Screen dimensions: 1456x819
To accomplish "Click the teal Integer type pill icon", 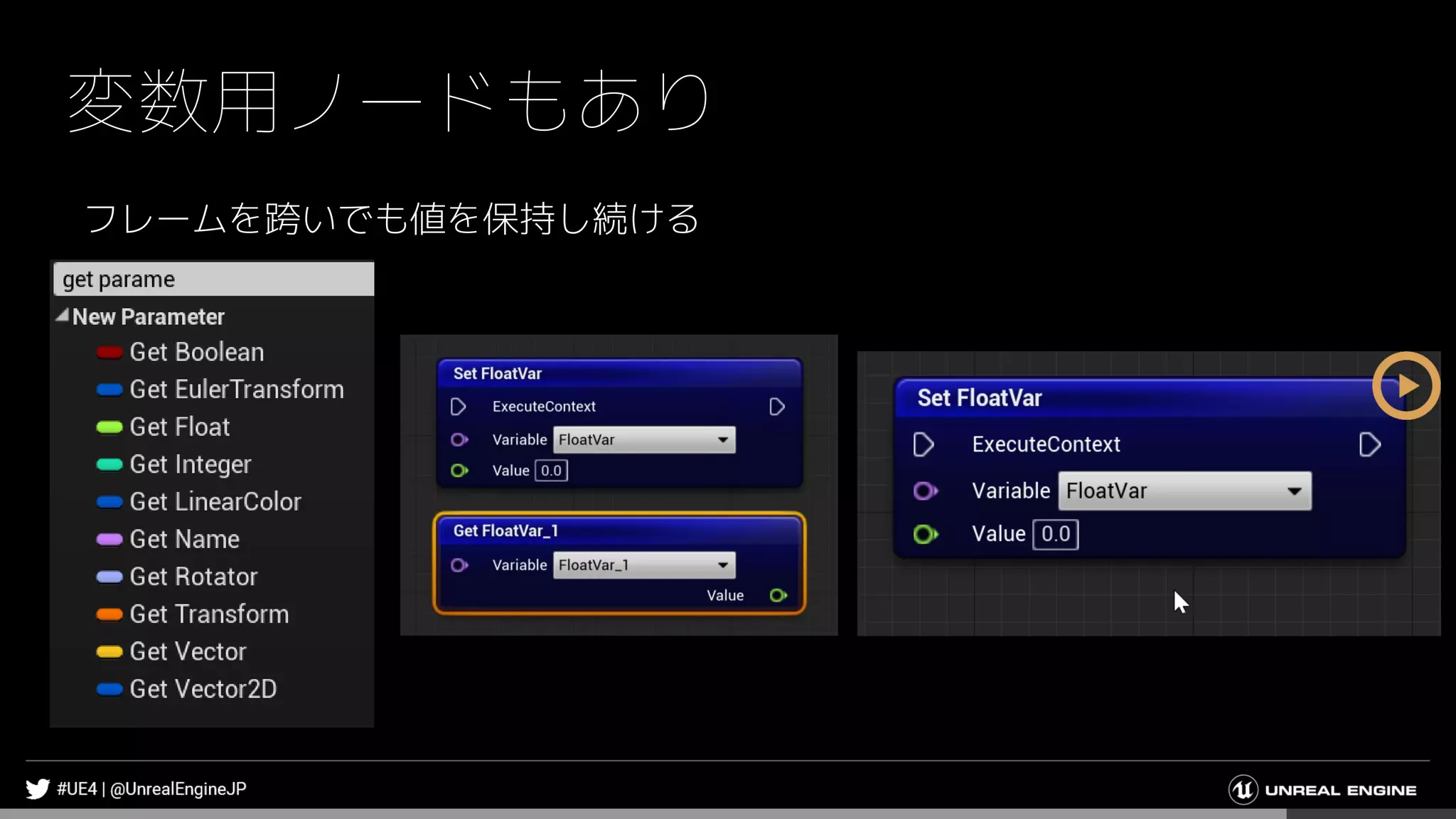I will tap(109, 464).
